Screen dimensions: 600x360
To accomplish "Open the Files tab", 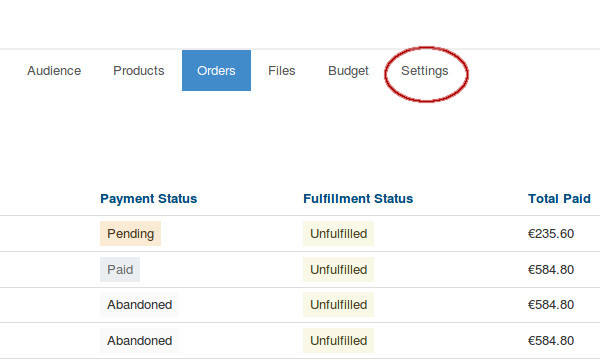I will coord(282,71).
